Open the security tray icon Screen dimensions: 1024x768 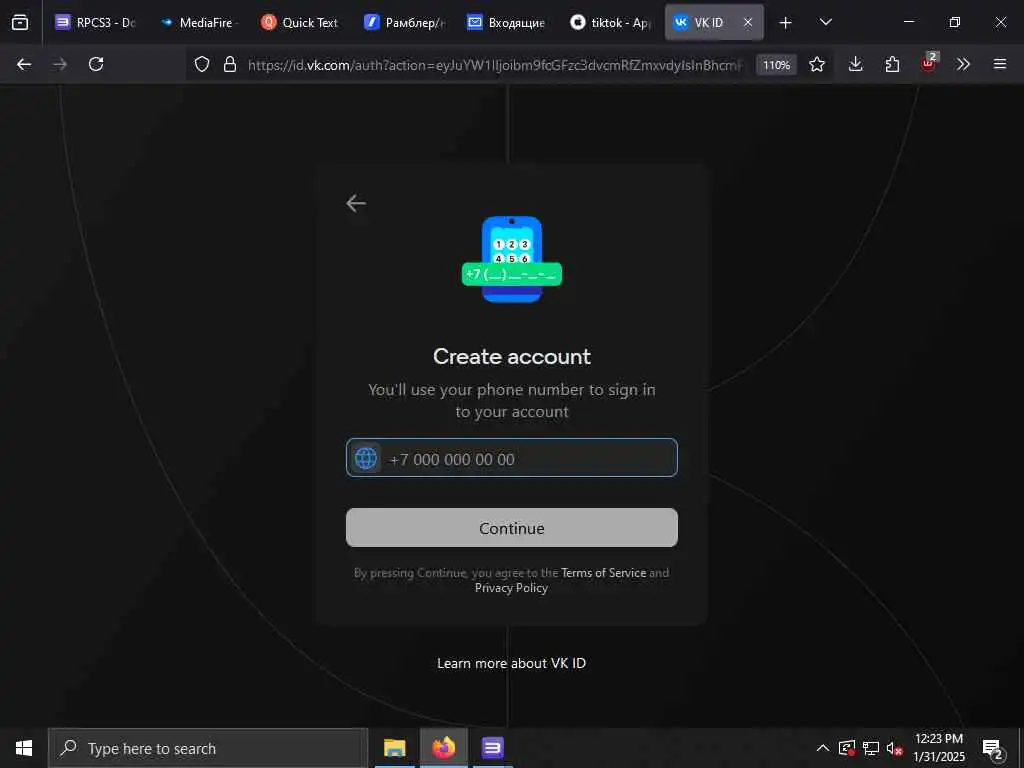tap(846, 748)
